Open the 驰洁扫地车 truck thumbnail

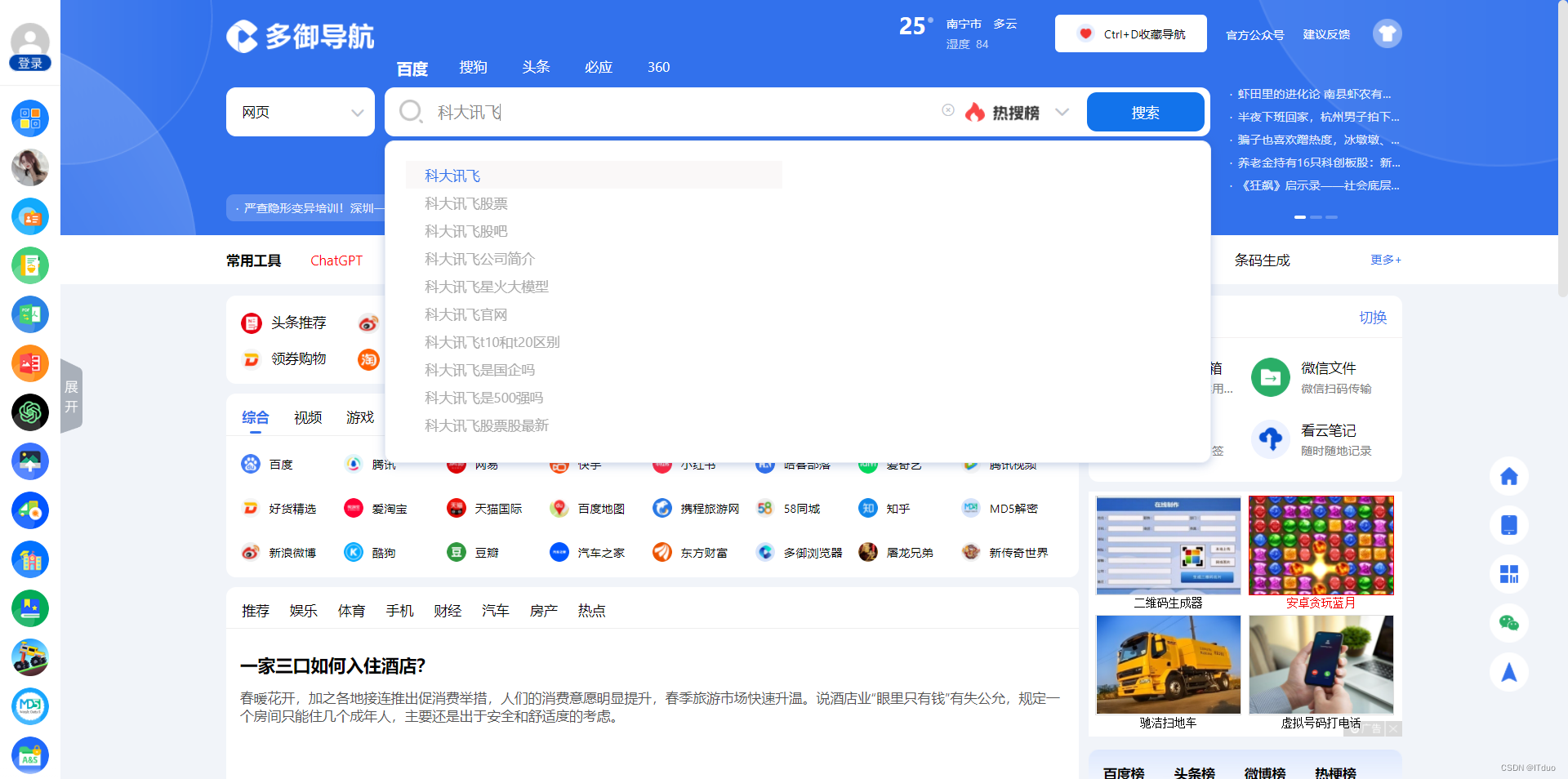(x=1169, y=665)
